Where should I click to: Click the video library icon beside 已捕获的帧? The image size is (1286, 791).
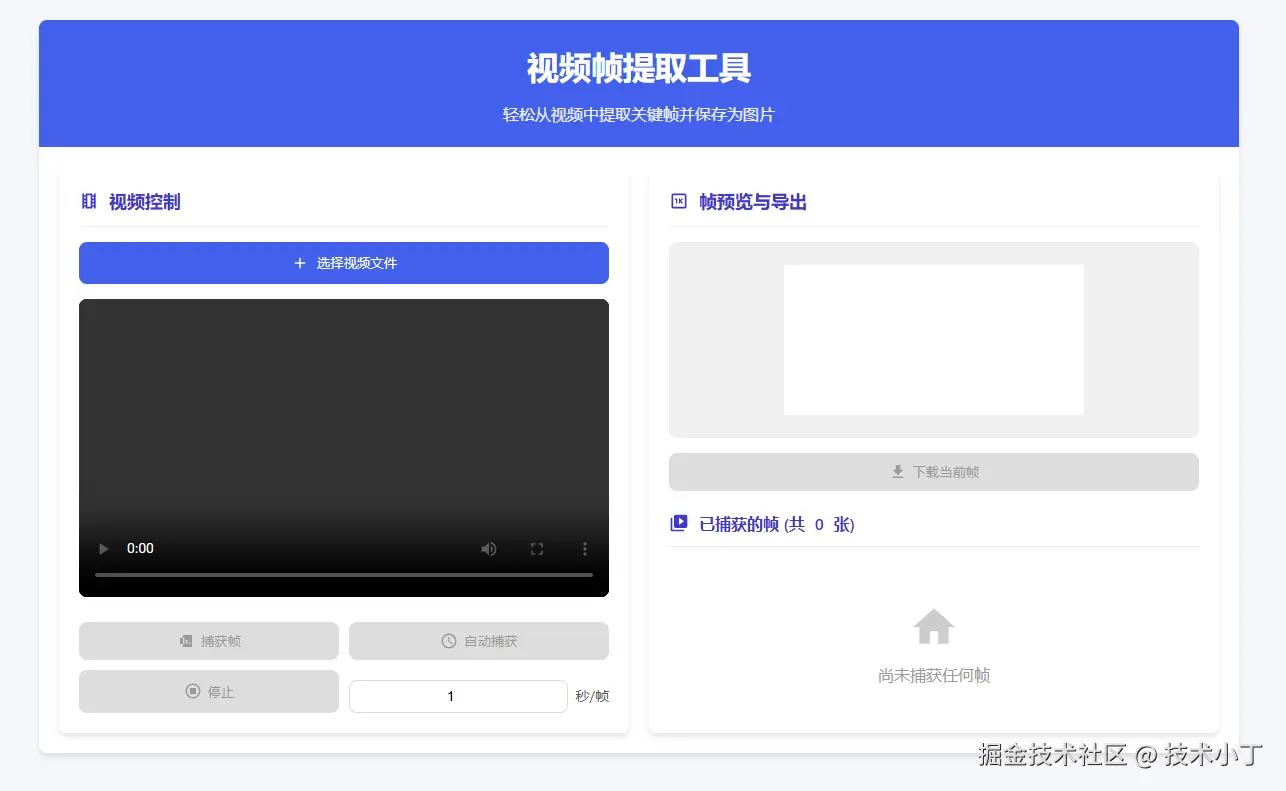tap(679, 523)
